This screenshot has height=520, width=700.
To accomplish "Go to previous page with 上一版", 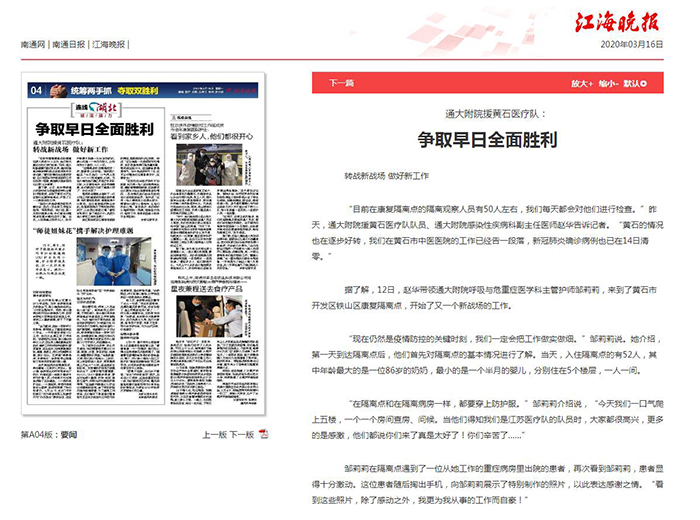I will tap(214, 435).
